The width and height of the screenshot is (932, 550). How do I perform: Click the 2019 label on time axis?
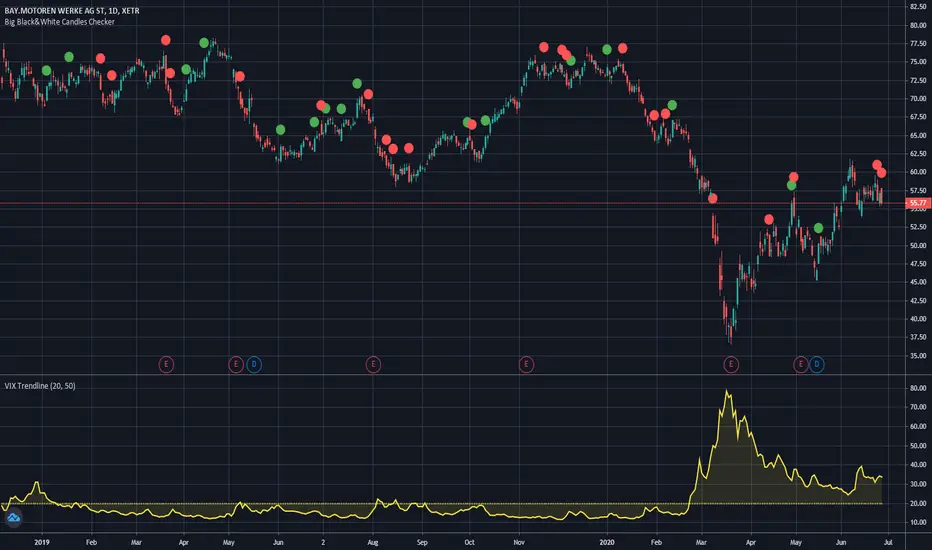pyautogui.click(x=42, y=542)
